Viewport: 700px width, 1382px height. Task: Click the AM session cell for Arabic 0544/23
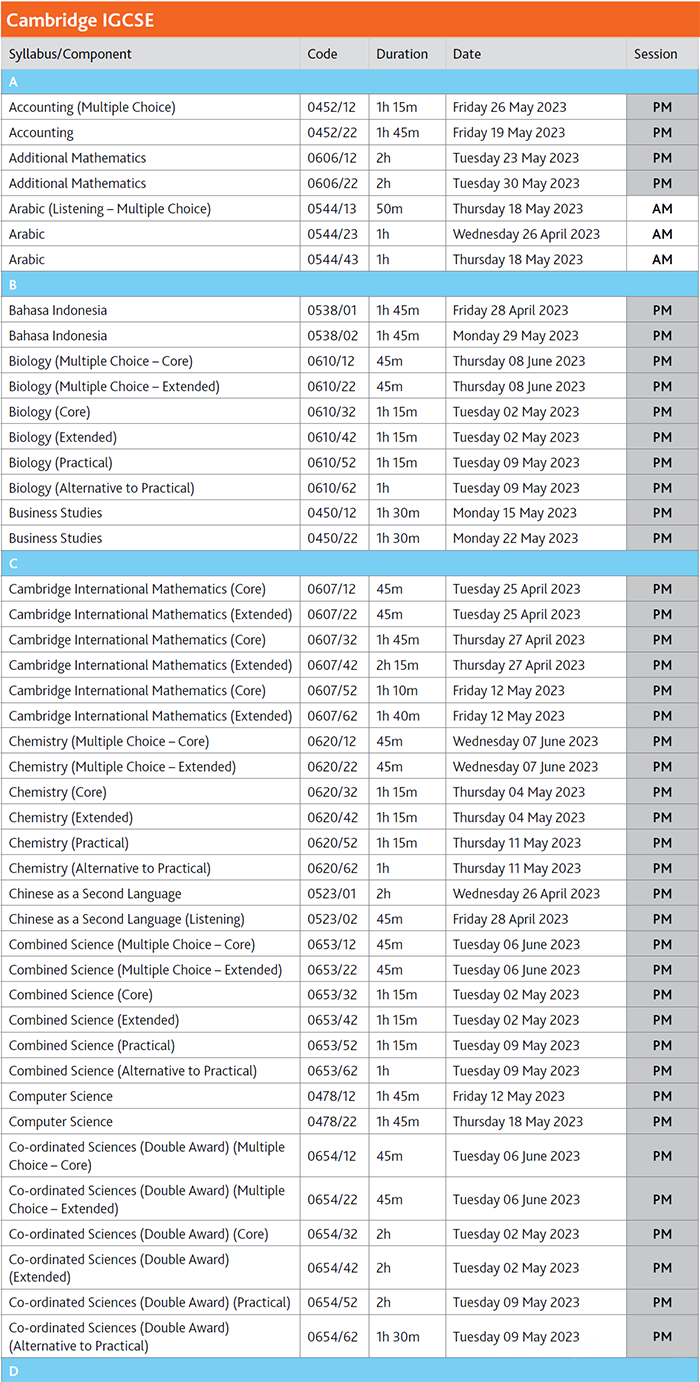pyautogui.click(x=662, y=234)
